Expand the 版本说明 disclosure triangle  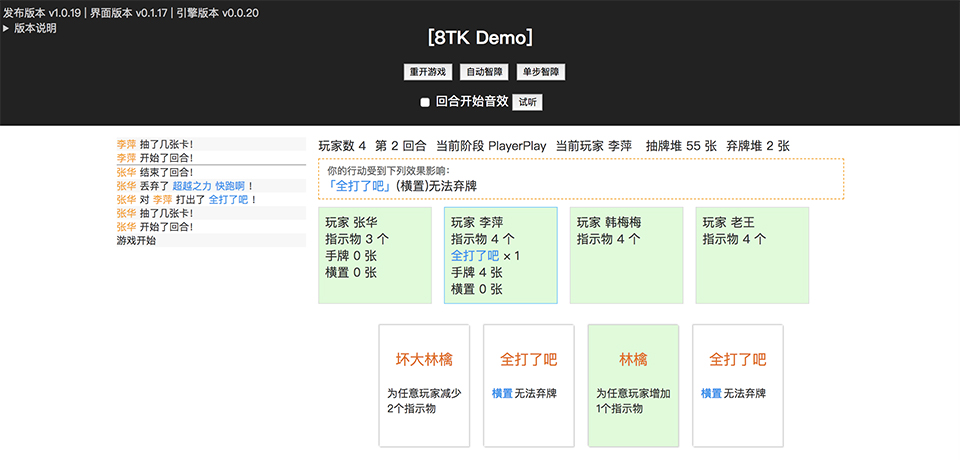pyautogui.click(x=6, y=28)
